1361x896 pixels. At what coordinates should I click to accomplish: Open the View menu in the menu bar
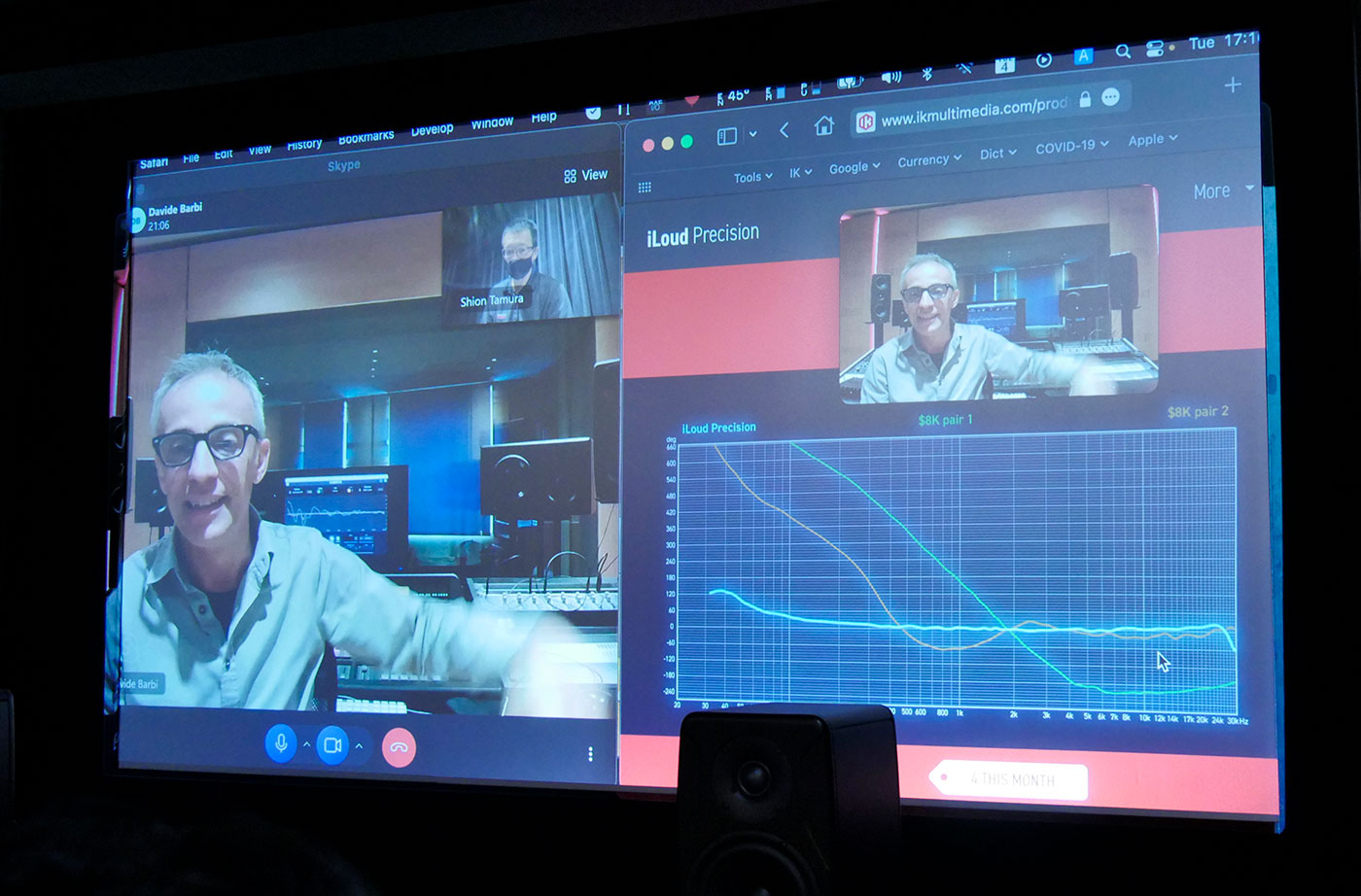[x=260, y=150]
